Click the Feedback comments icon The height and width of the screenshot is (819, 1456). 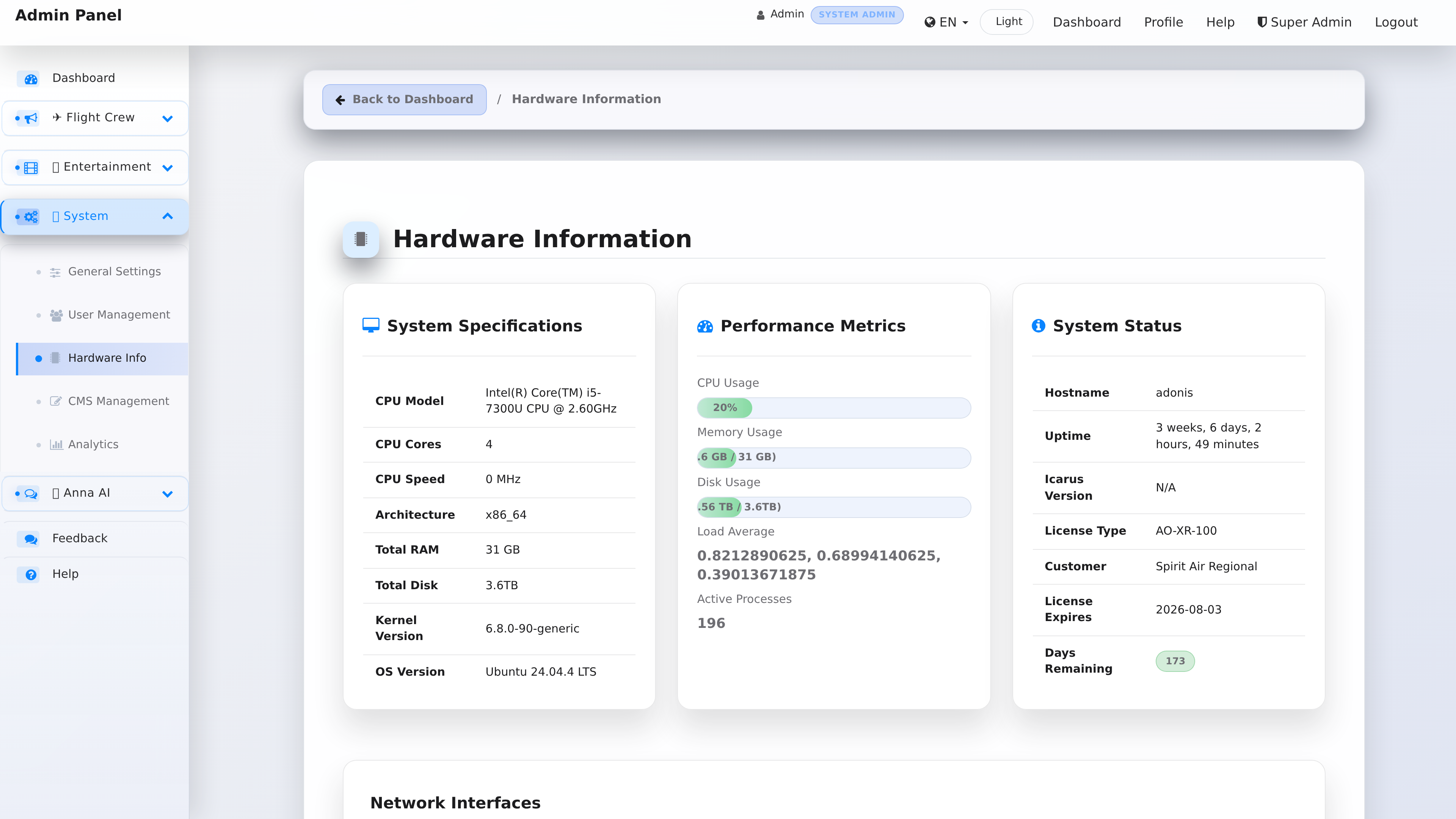(30, 539)
